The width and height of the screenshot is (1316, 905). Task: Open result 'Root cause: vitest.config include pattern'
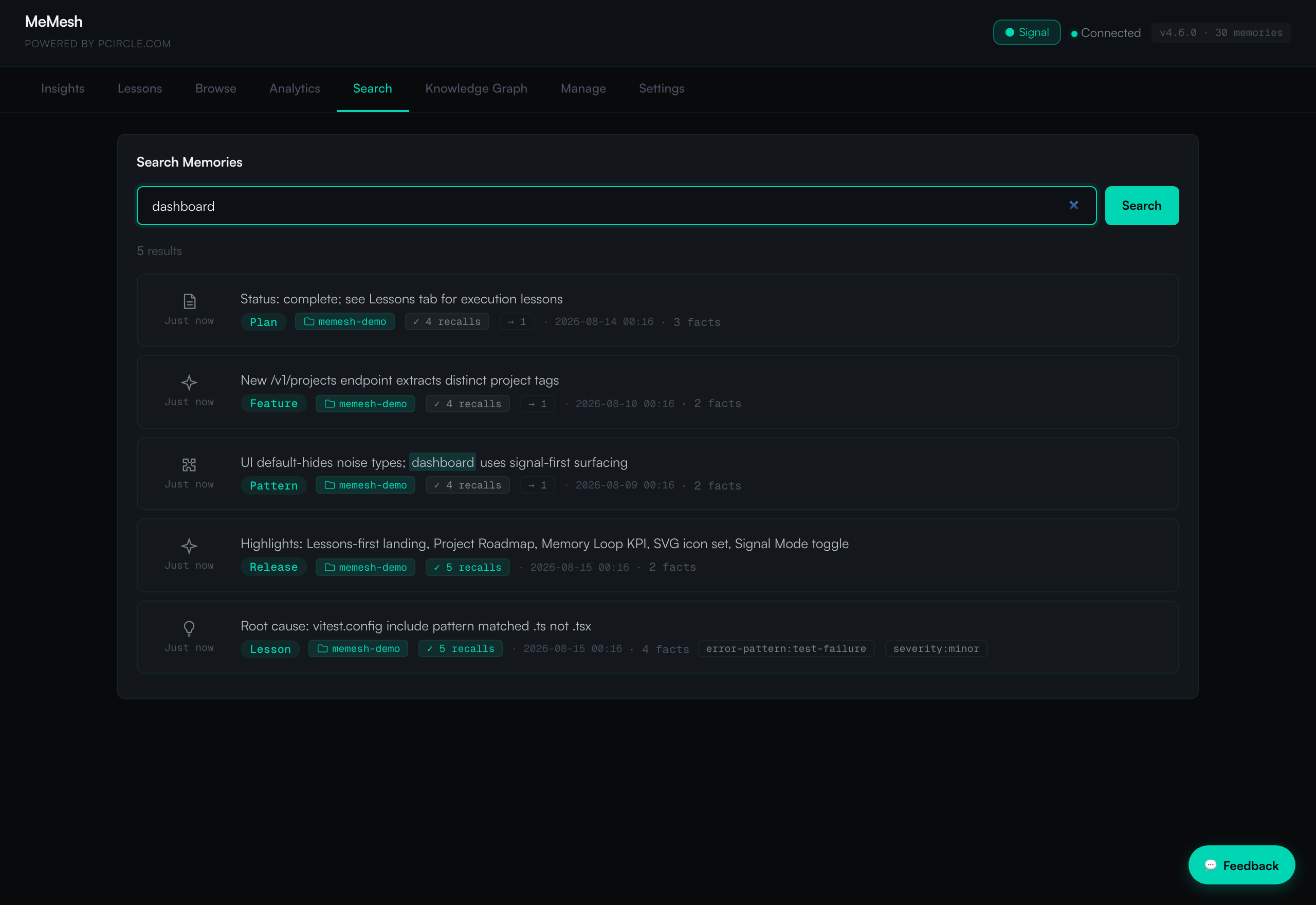coord(657,637)
